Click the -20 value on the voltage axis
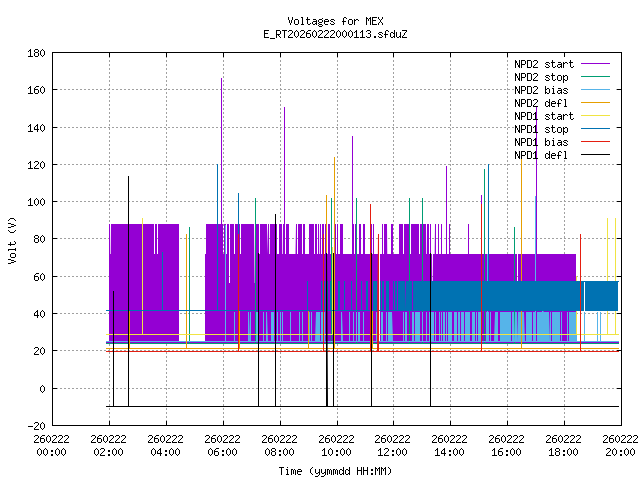 pos(34,426)
